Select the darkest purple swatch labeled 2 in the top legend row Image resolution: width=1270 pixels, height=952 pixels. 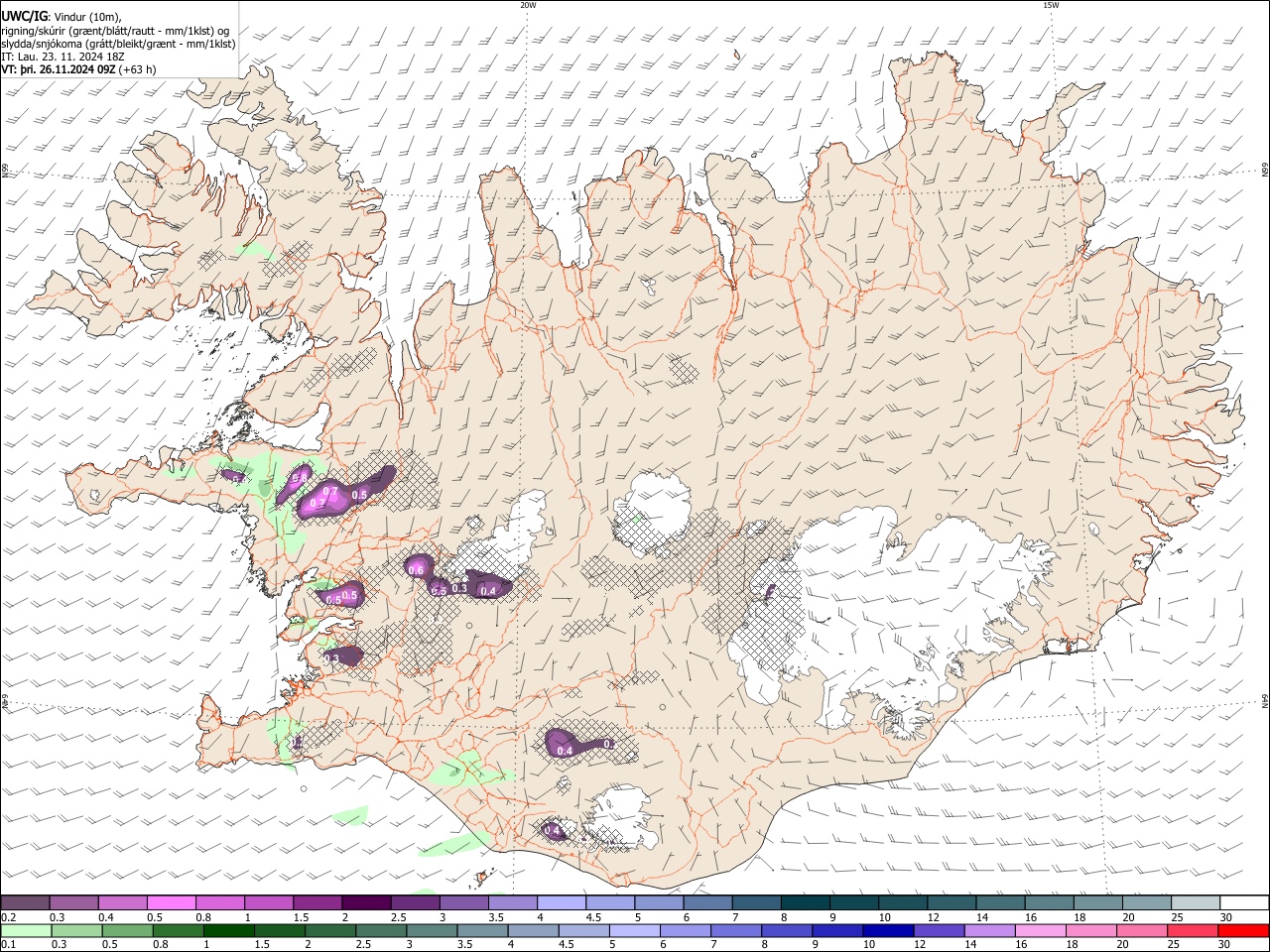365,903
